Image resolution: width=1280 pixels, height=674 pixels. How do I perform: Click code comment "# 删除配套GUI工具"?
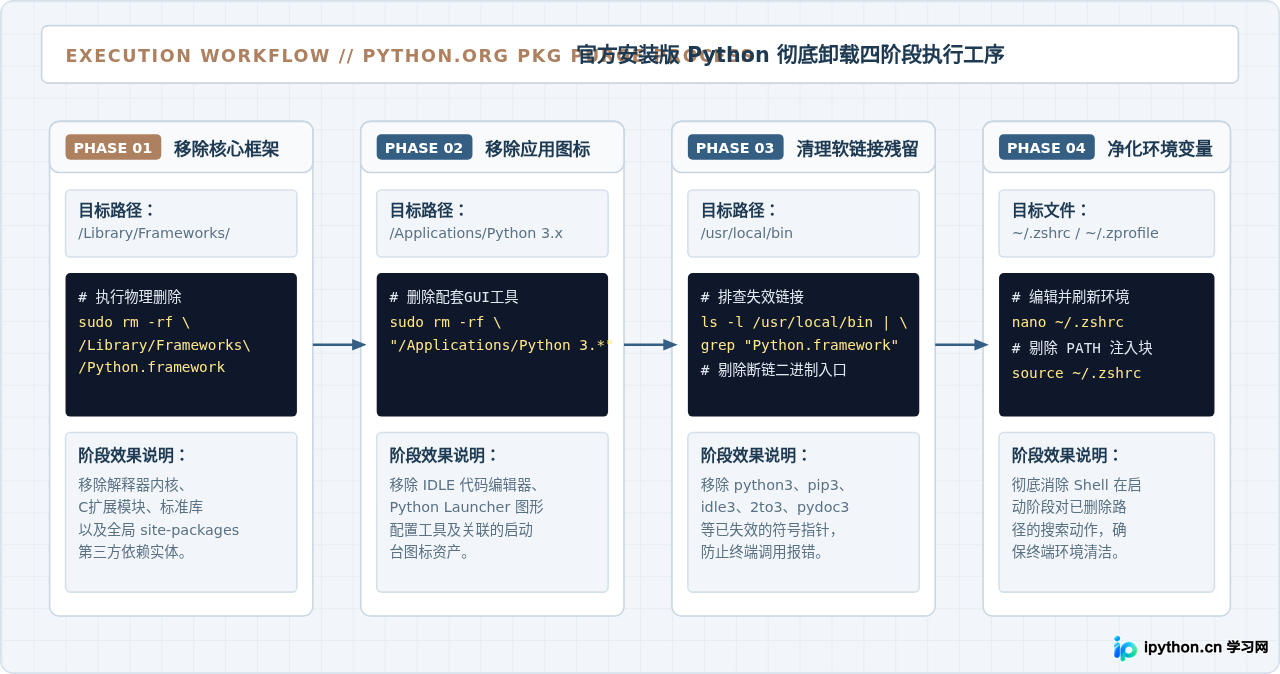point(454,297)
